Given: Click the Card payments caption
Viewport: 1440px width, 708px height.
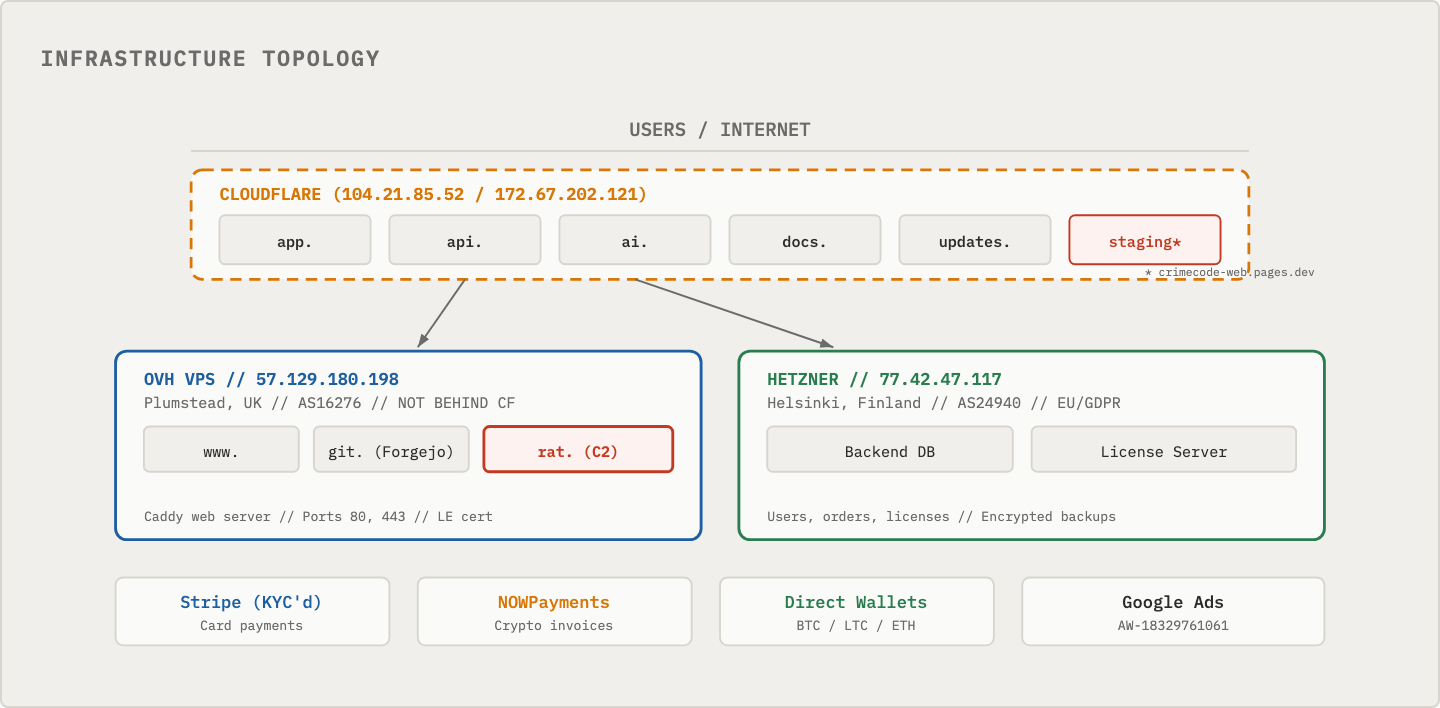Looking at the screenshot, I should click(252, 626).
